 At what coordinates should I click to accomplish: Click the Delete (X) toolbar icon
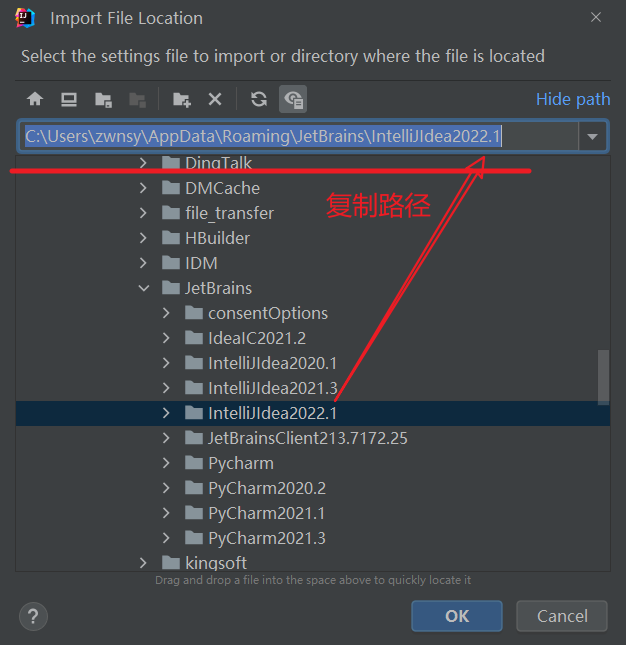[214, 99]
